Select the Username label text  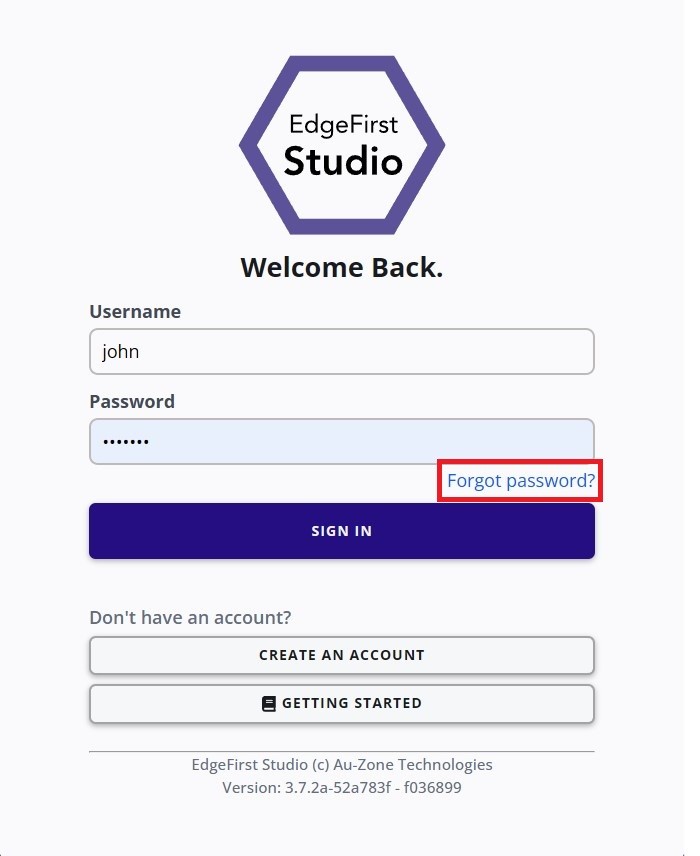pyautogui.click(x=135, y=311)
